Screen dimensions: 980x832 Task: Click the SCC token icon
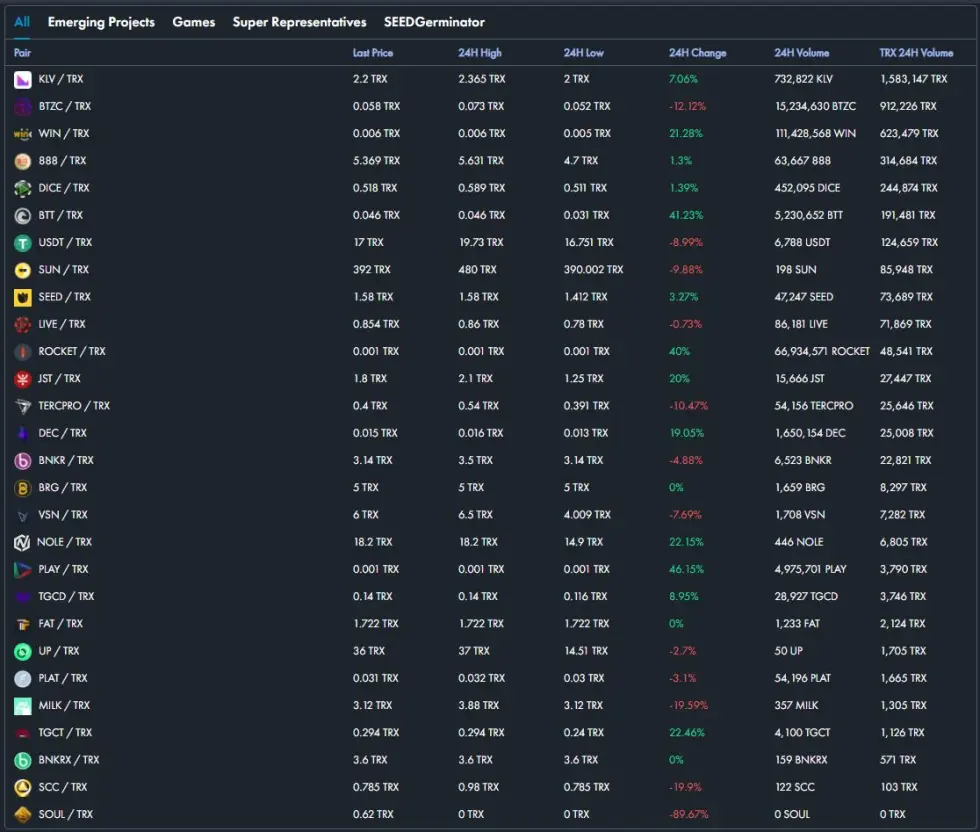coord(22,788)
